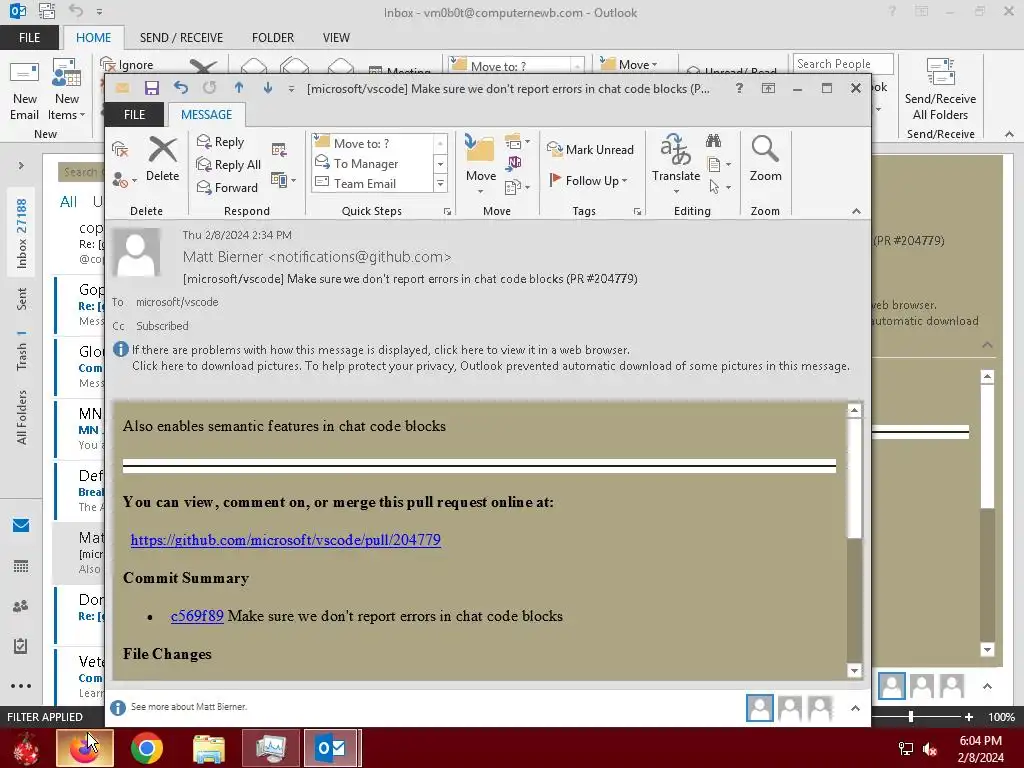Open the Move folder dropdown in message window
Screen dimensions: 1024x768
[481, 165]
